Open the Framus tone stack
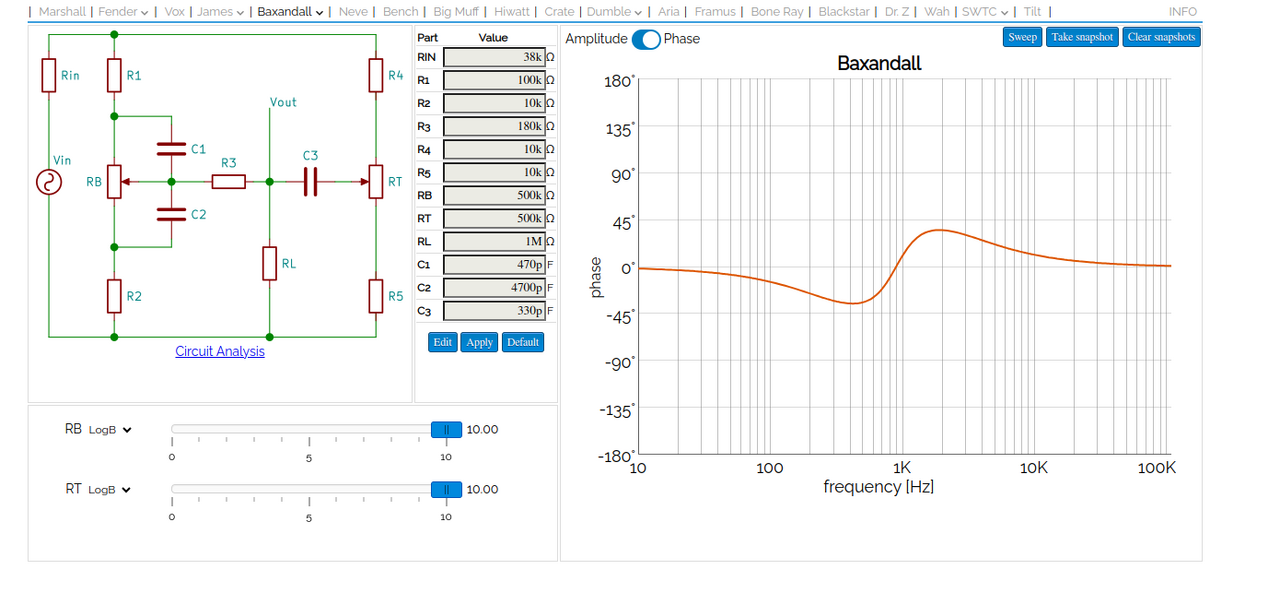 715,12
